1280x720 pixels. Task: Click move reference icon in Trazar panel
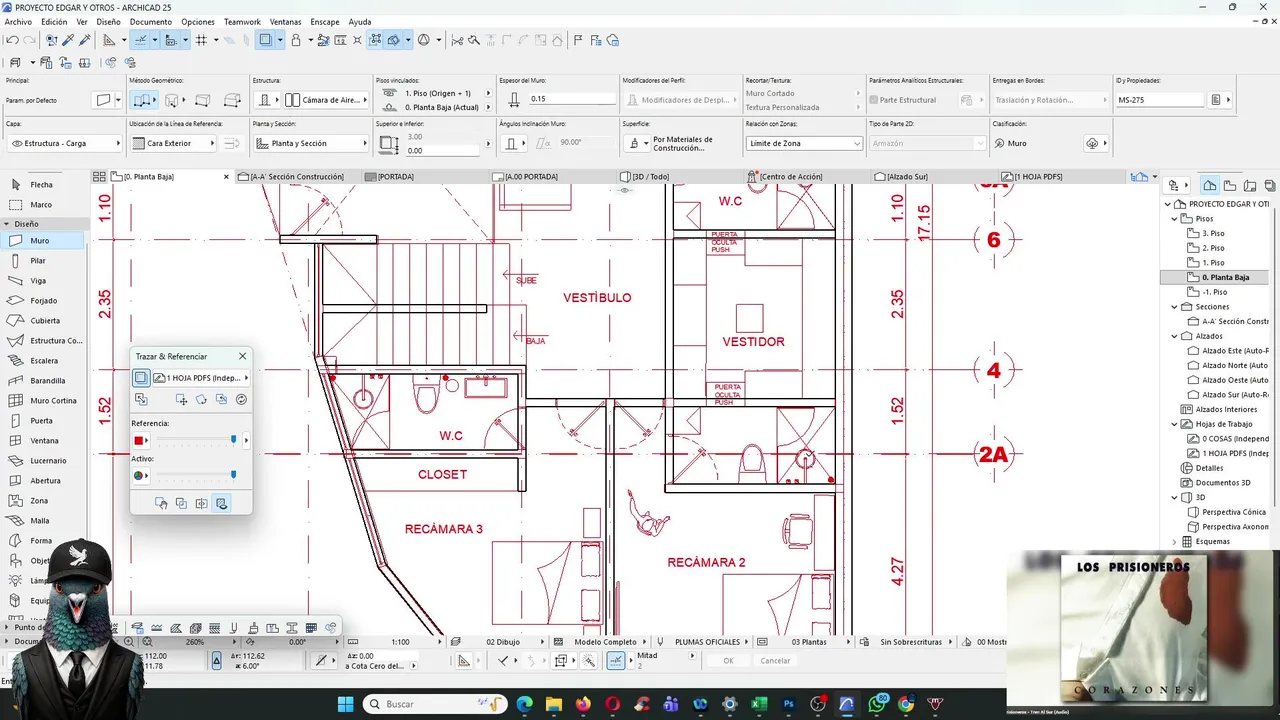pyautogui.click(x=181, y=399)
